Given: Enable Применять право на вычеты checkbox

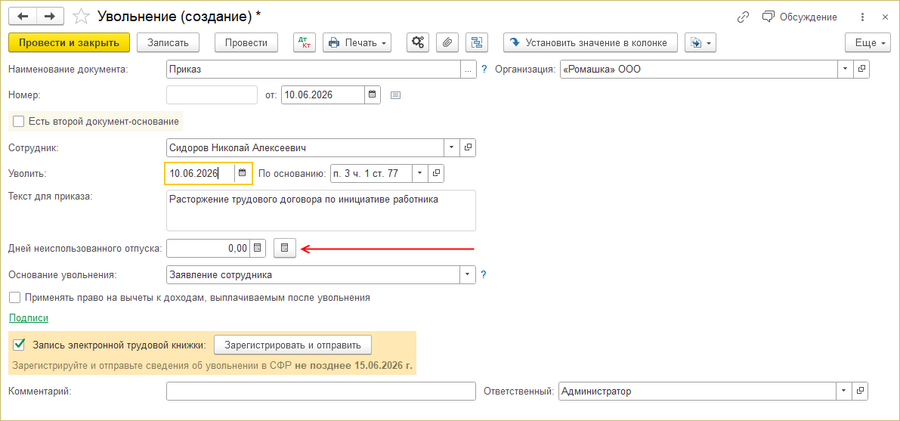Looking at the screenshot, I should click(x=15, y=298).
